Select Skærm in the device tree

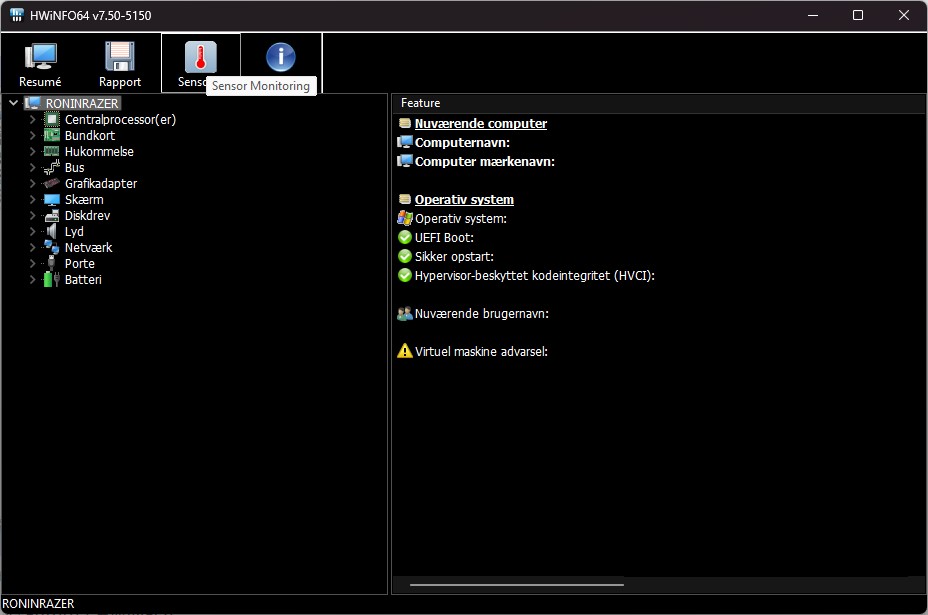click(84, 200)
